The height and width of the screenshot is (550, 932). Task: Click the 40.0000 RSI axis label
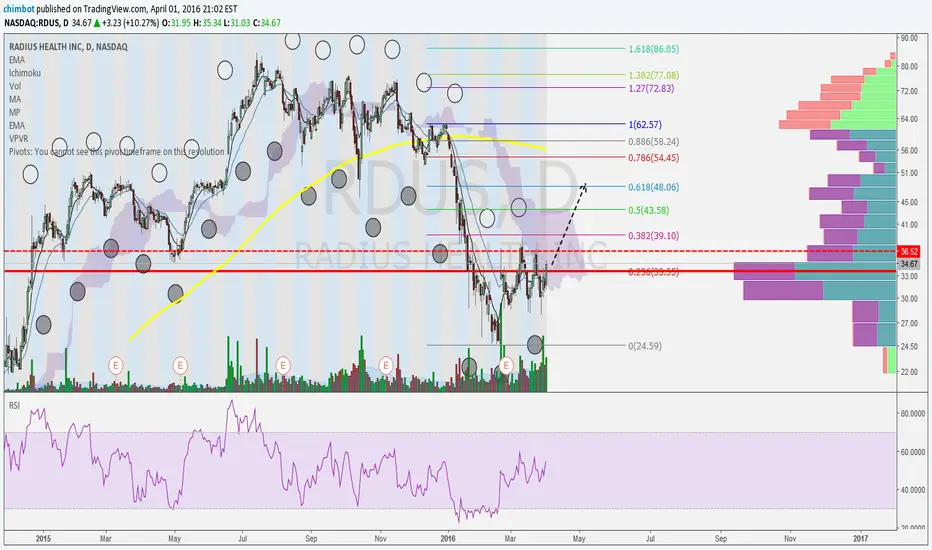[912, 491]
